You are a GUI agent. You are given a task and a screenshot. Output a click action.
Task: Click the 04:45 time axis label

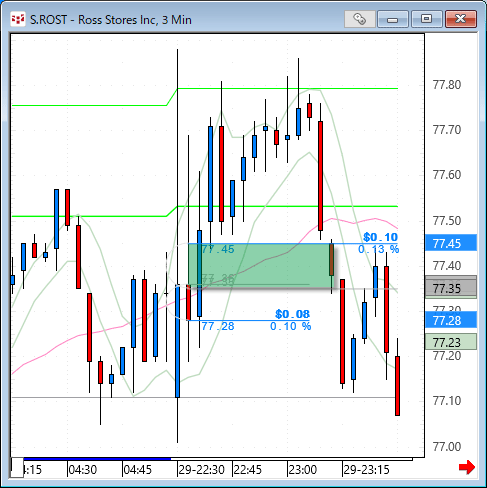[137, 470]
